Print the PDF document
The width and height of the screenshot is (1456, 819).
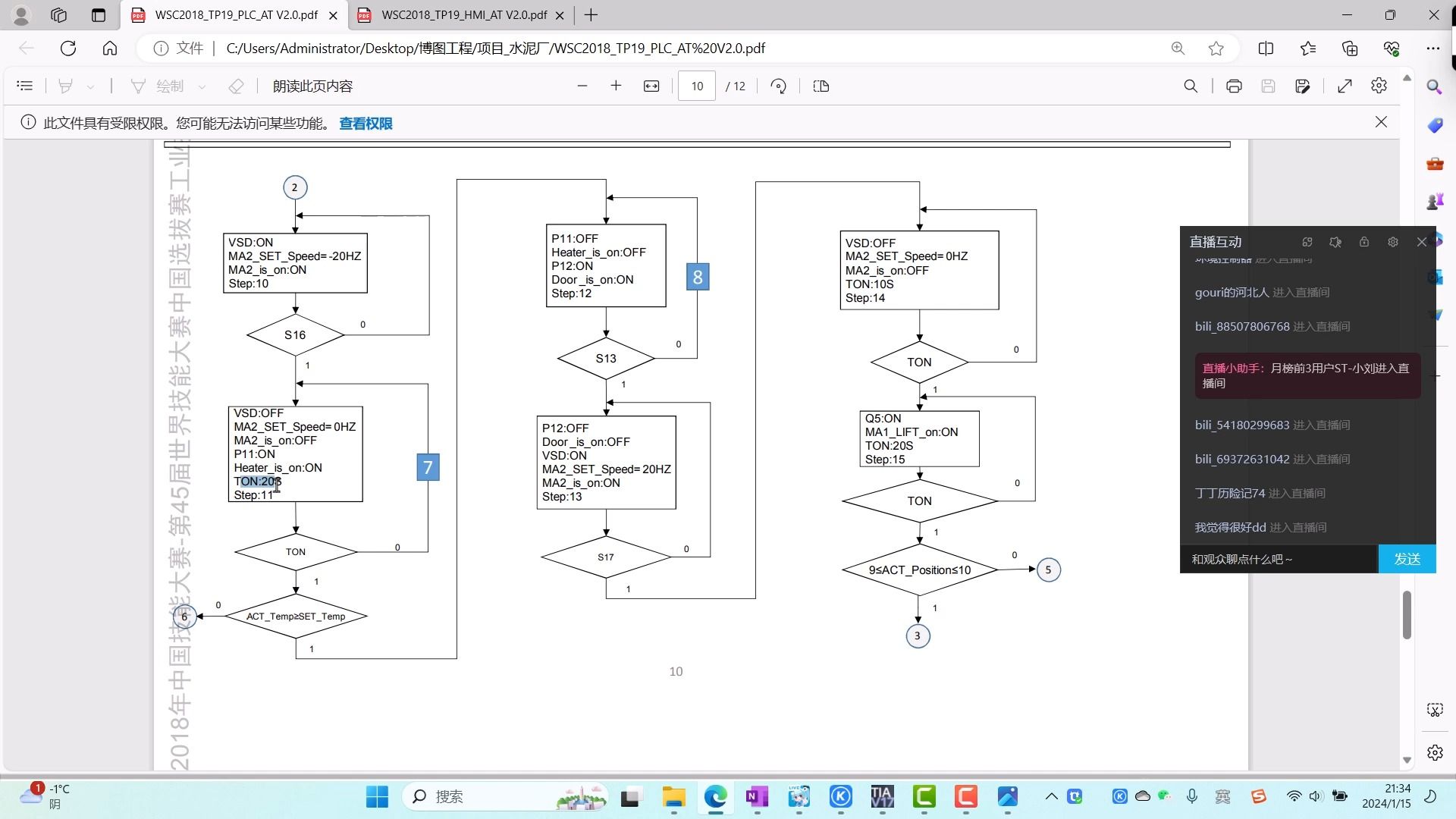click(x=1234, y=86)
